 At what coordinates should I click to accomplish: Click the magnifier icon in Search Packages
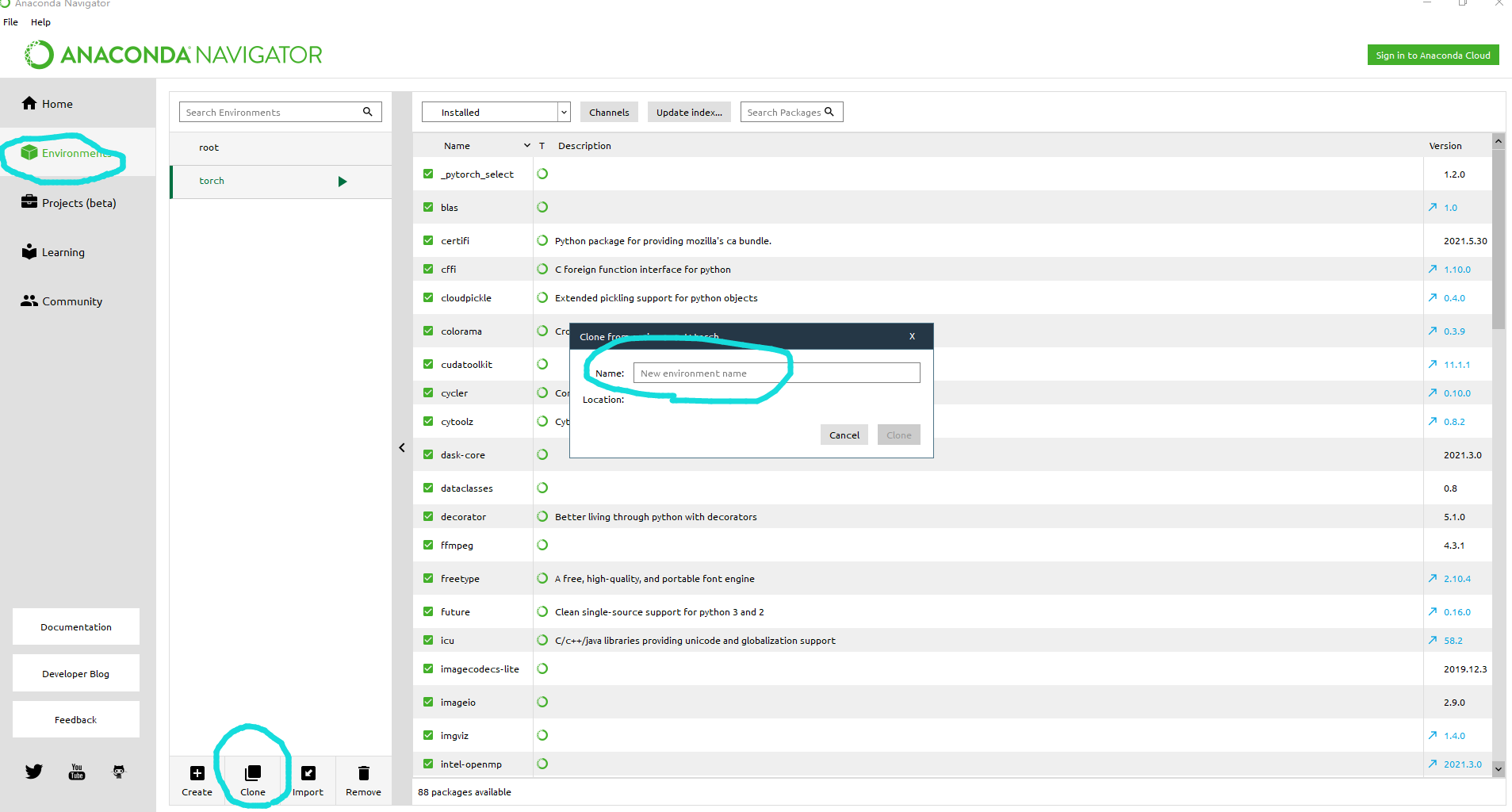coord(829,112)
